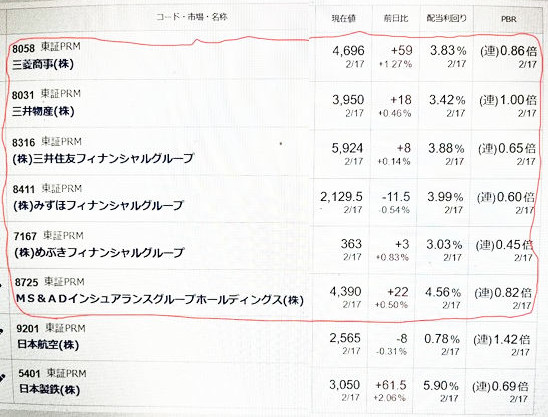The width and height of the screenshot is (548, 417).
Task: Click the コード・市場・名称 column header
Action: click(x=192, y=17)
